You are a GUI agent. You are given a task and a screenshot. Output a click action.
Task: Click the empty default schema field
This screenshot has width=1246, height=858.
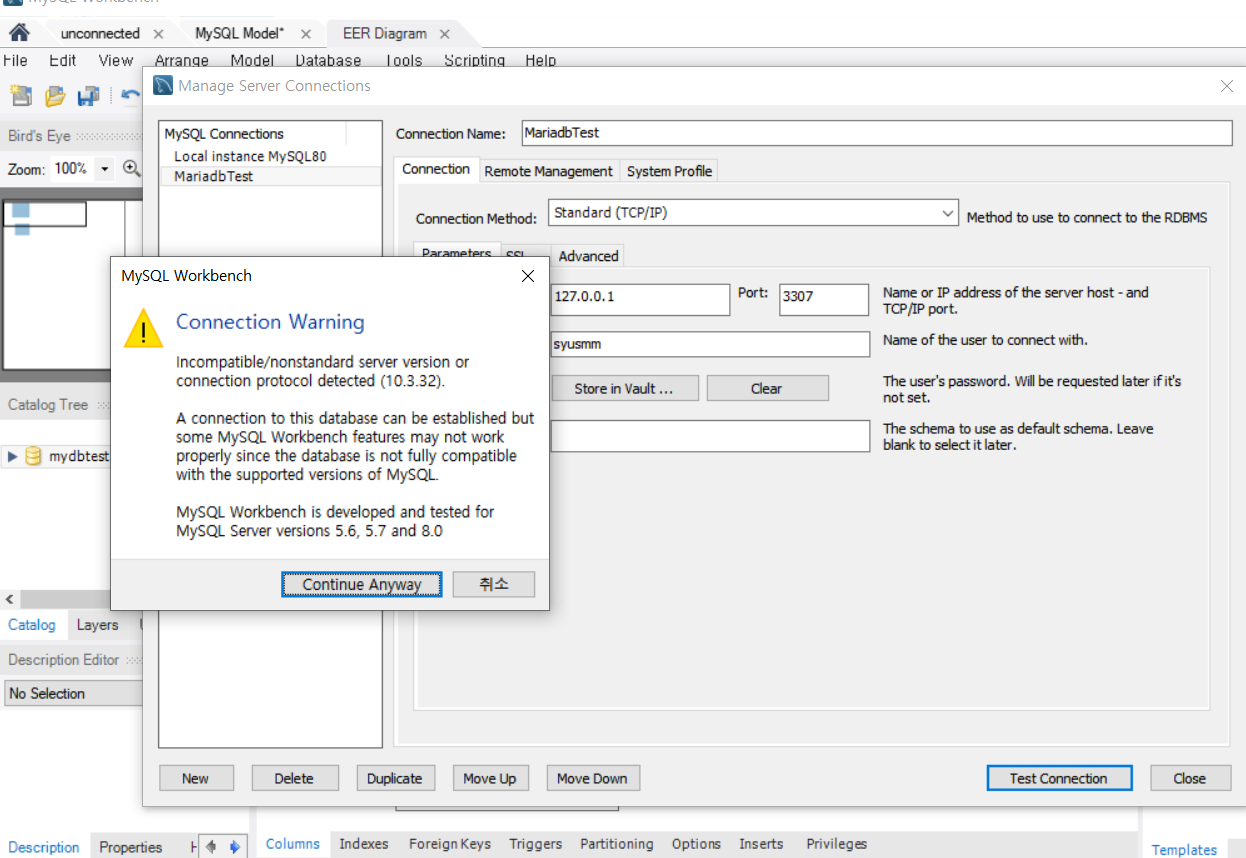(710, 435)
